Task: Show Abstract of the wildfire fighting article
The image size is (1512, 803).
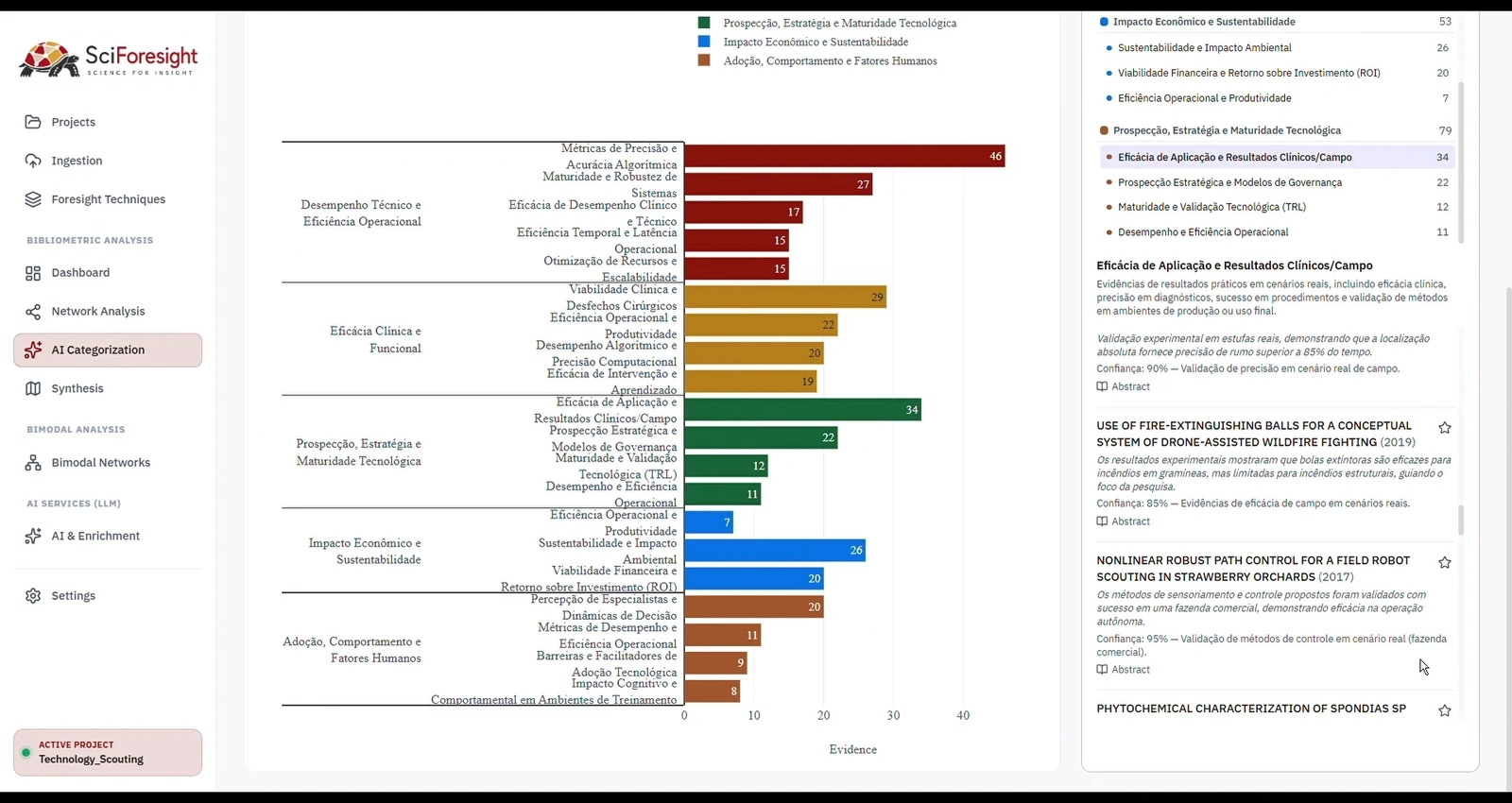Action: pyautogui.click(x=1124, y=521)
